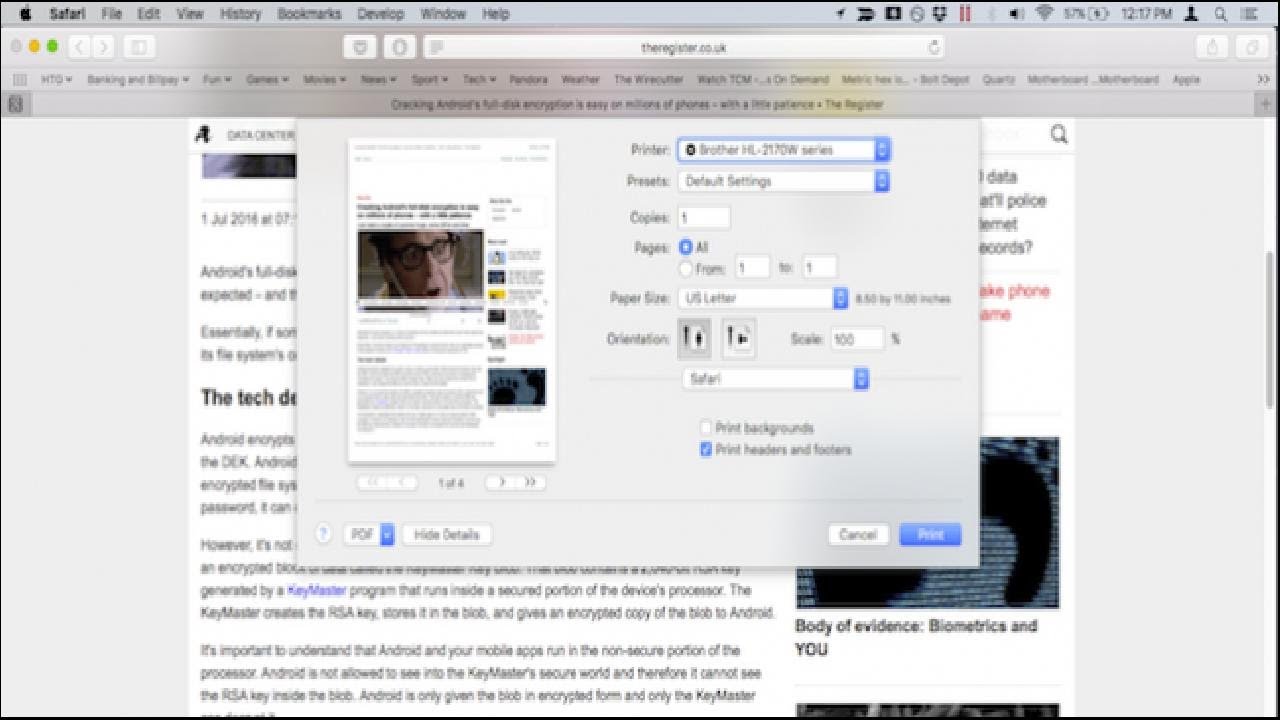The width and height of the screenshot is (1280, 720).
Task: Open print dialog help
Action: (323, 534)
